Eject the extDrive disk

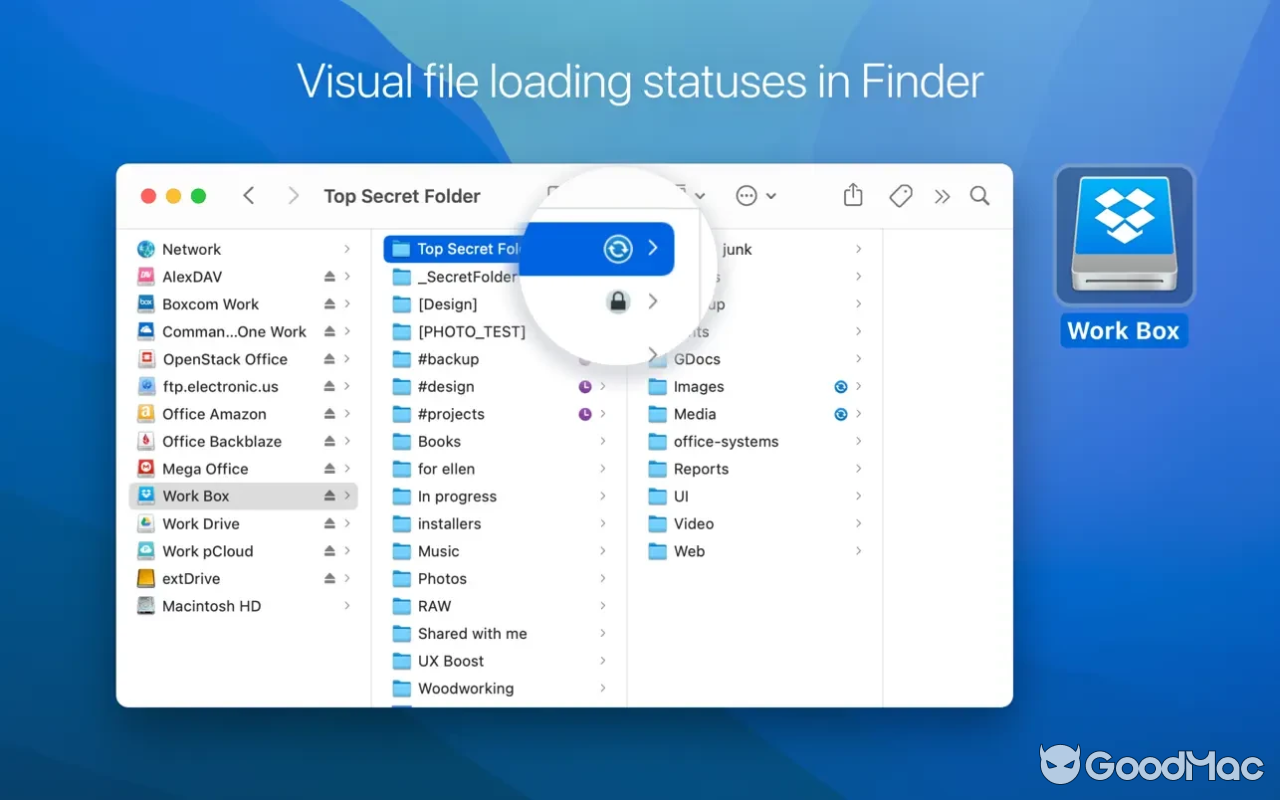point(328,578)
